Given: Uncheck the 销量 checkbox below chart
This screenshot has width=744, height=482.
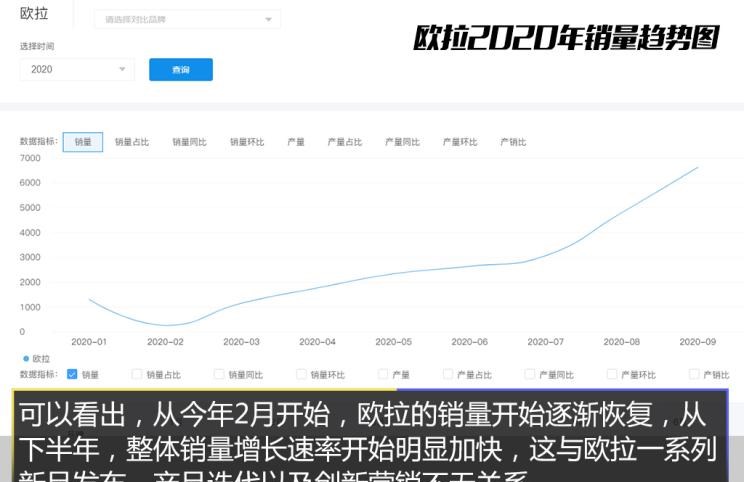Looking at the screenshot, I should (72, 374).
